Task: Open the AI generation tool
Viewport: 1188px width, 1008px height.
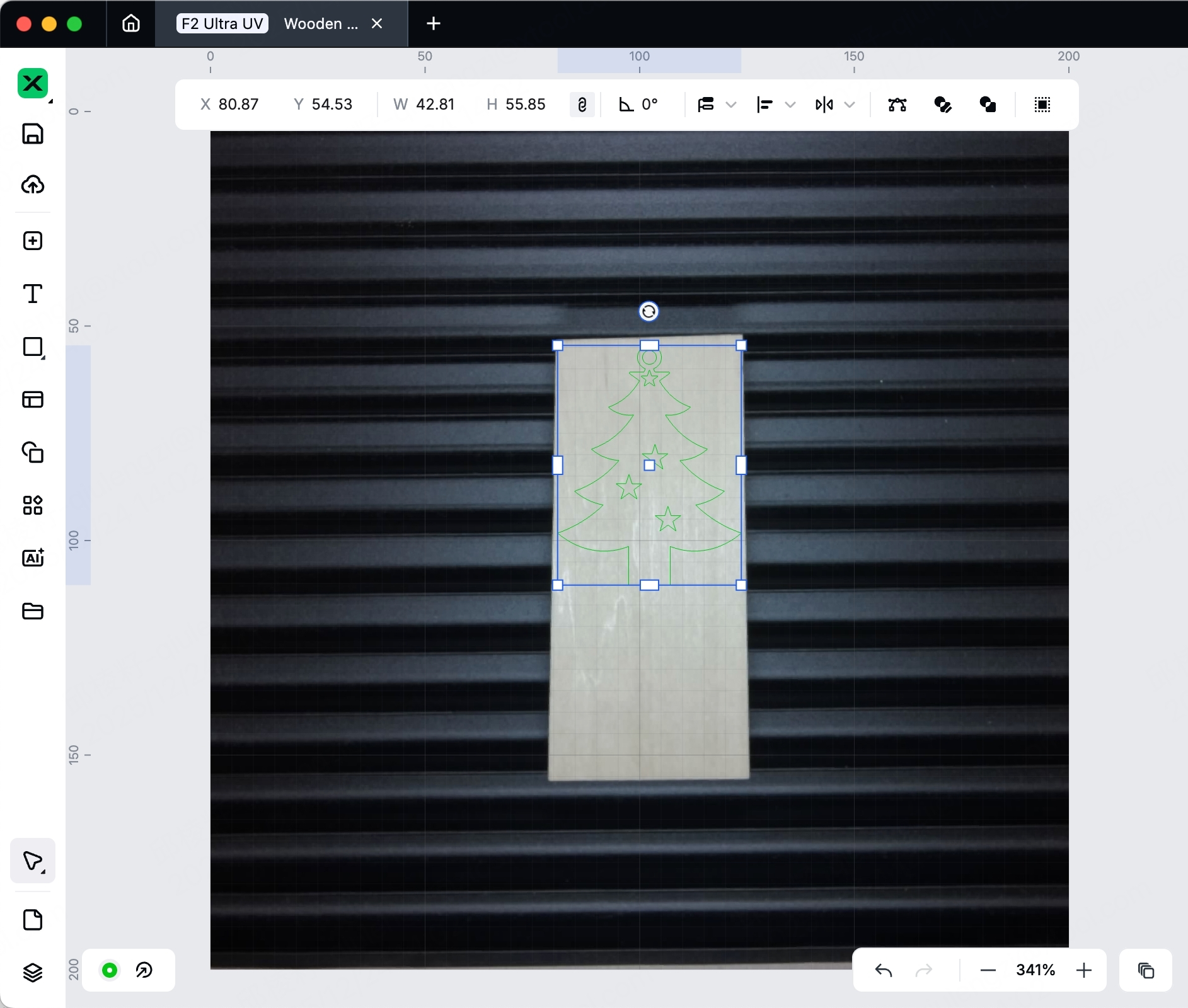Action: click(33, 558)
